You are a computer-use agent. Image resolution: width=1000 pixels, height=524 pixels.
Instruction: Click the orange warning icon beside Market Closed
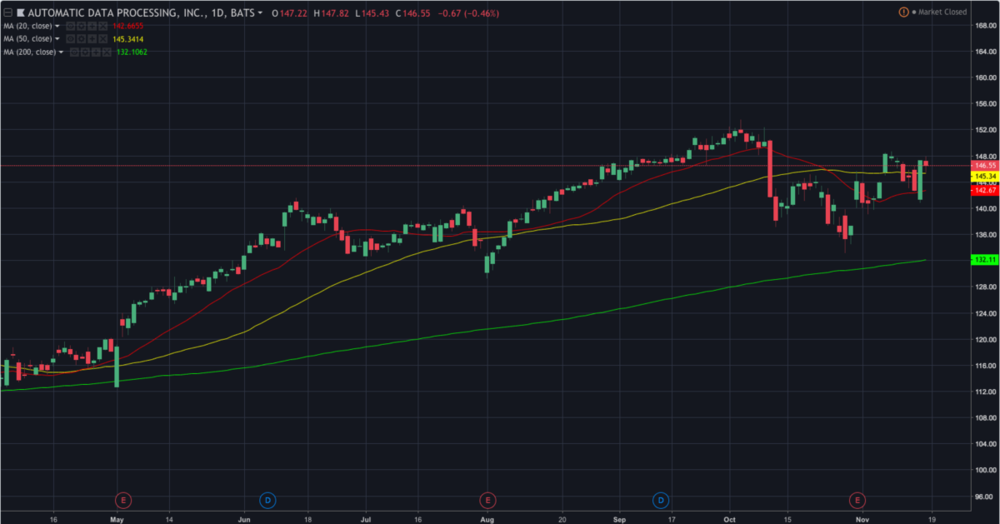pos(904,12)
